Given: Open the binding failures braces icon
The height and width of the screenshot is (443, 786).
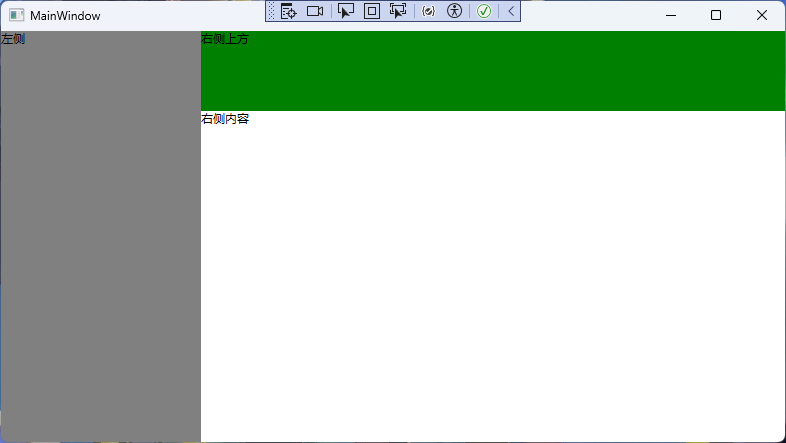Looking at the screenshot, I should (428, 11).
